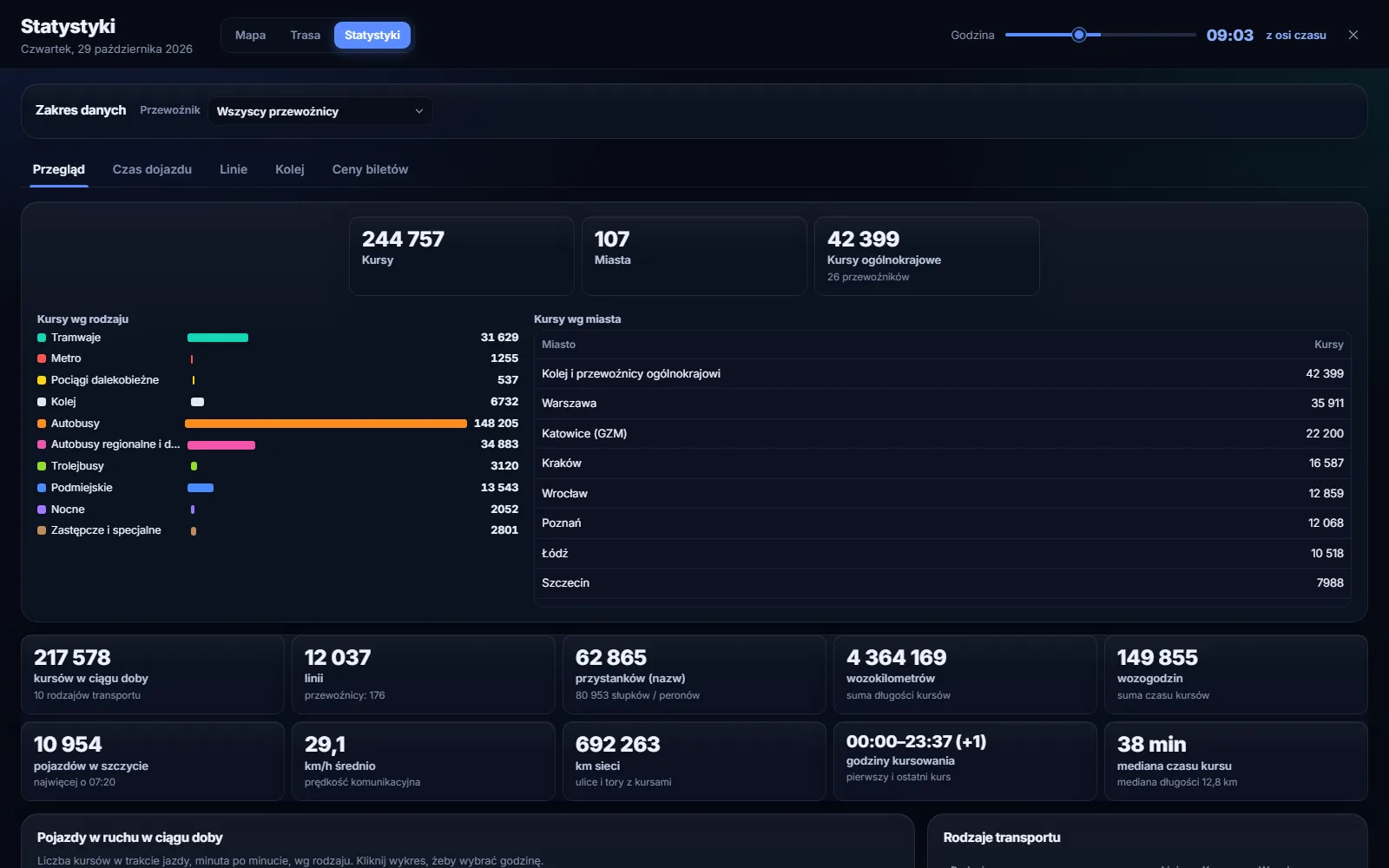Click the Kursy column header

pyautogui.click(x=1328, y=345)
